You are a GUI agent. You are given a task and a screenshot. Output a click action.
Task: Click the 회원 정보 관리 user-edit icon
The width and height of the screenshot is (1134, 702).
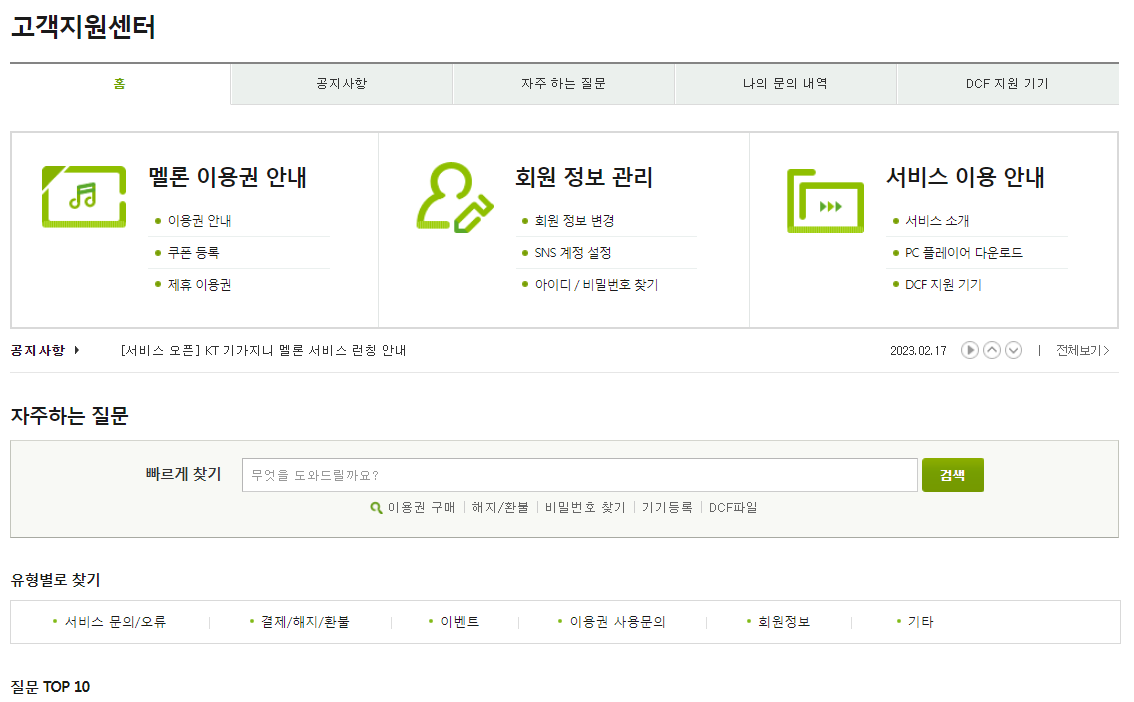pos(455,197)
